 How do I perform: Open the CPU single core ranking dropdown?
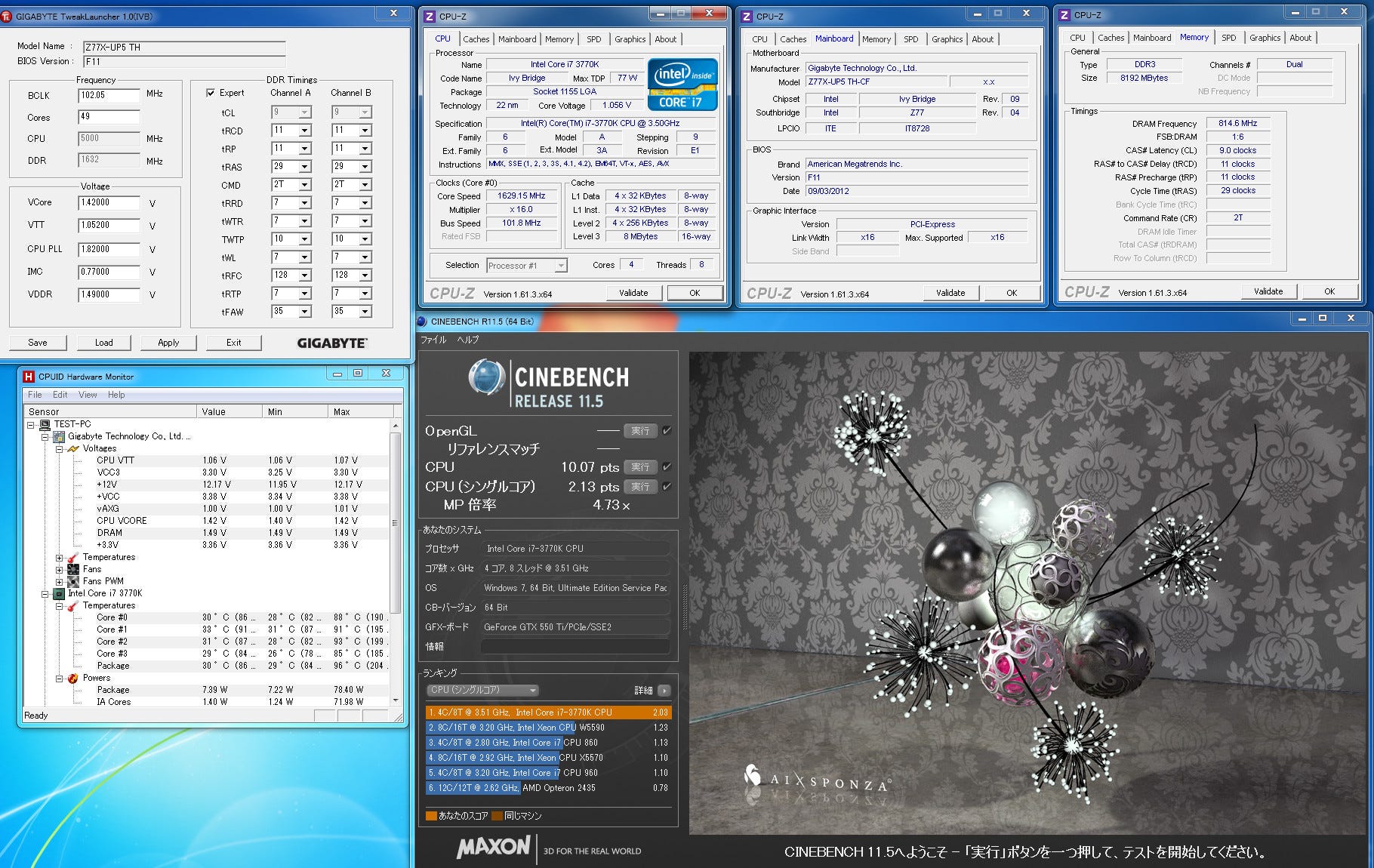coord(482,690)
